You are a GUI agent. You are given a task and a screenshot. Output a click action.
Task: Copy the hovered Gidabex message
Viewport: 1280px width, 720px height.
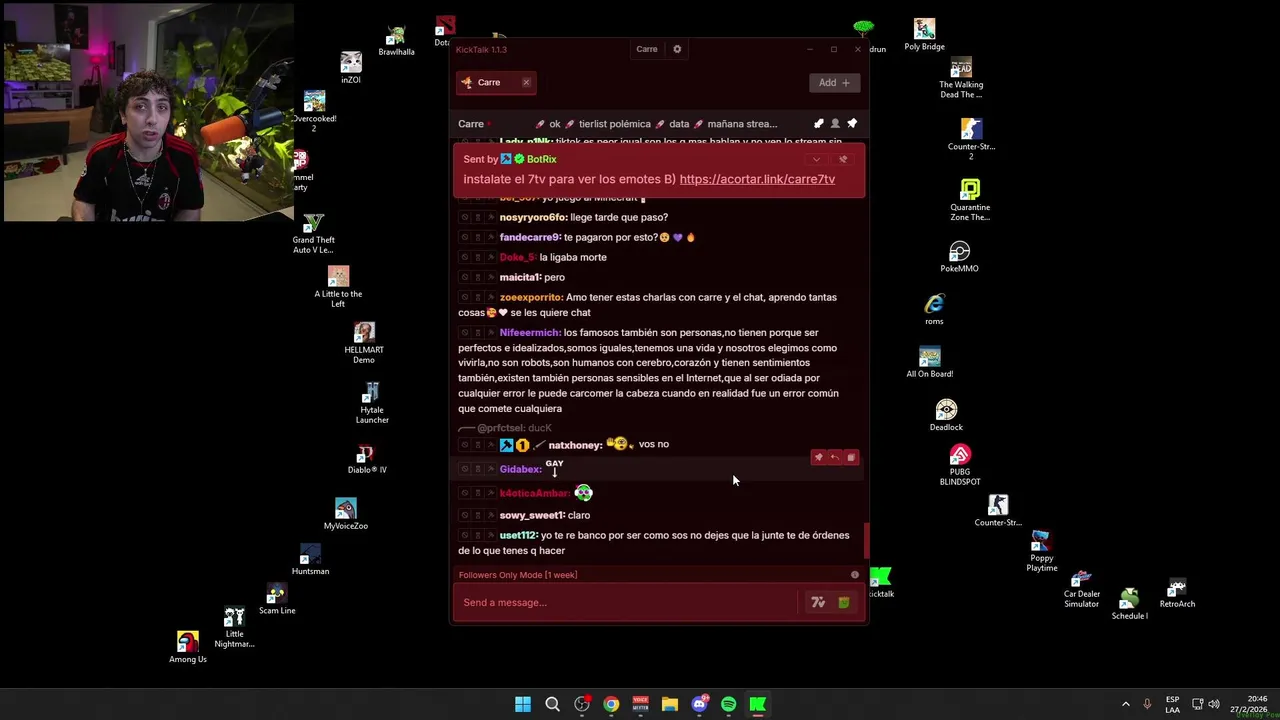[x=851, y=457]
